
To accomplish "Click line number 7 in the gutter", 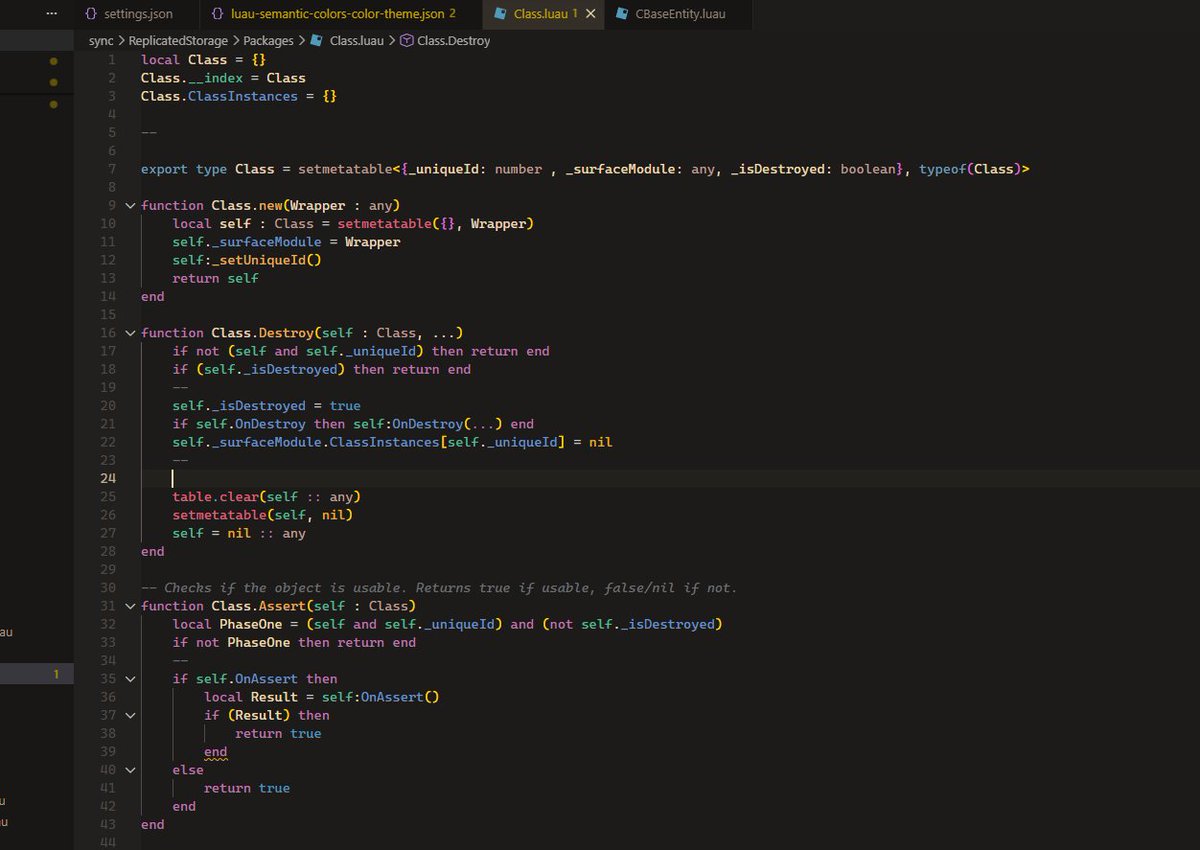I will click(113, 169).
